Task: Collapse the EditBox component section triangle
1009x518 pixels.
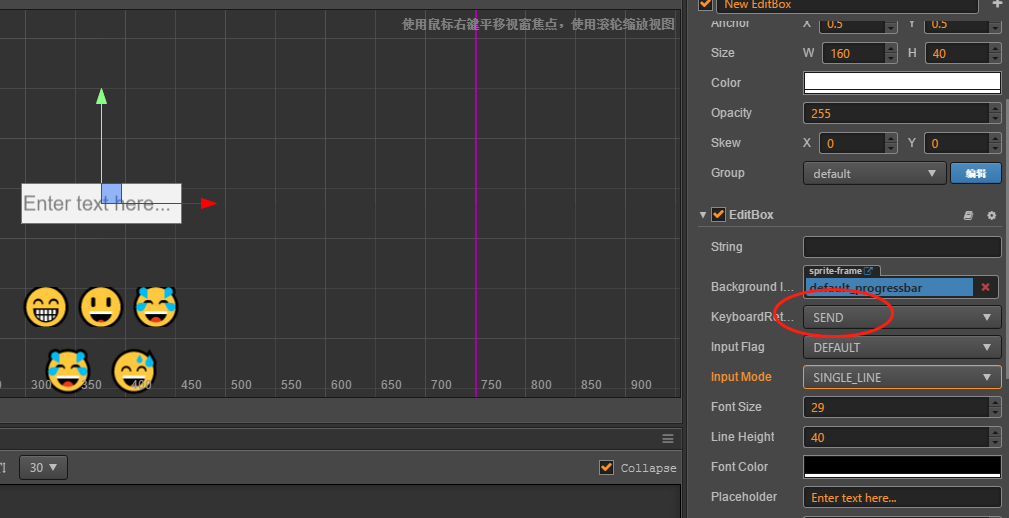Action: pos(703,215)
